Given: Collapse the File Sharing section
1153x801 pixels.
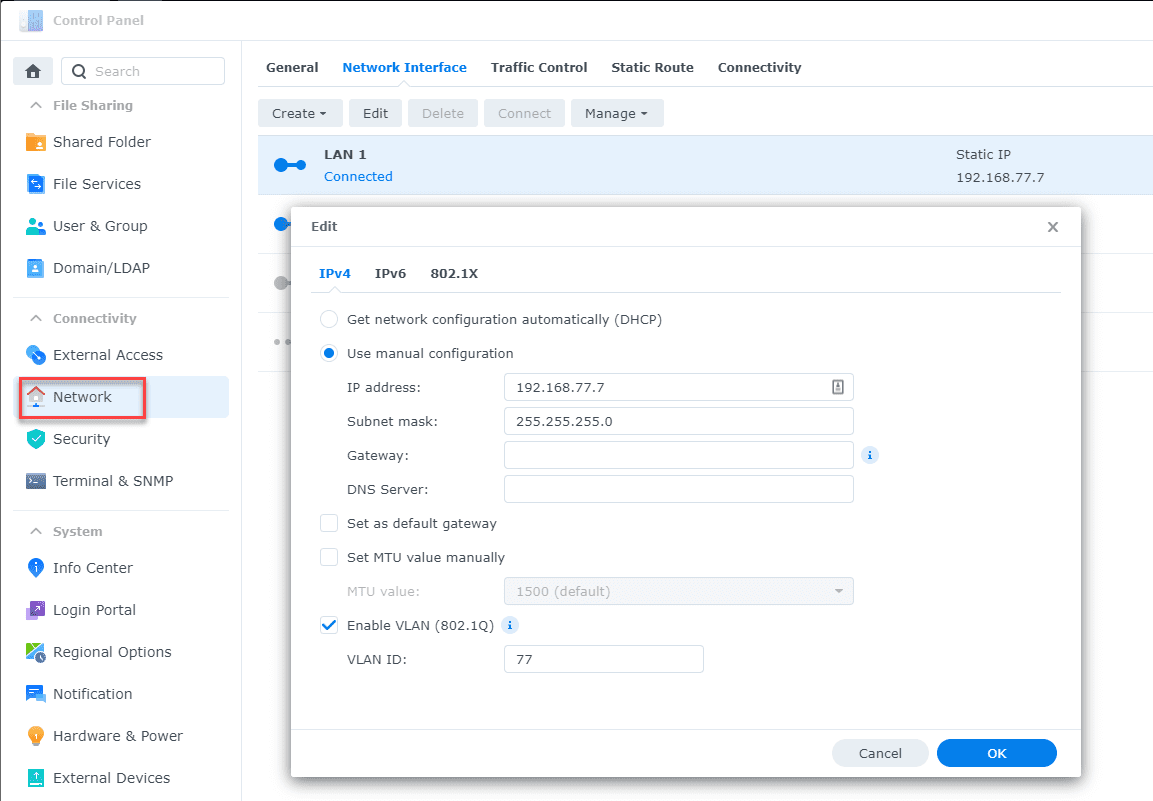Looking at the screenshot, I should click(35, 106).
